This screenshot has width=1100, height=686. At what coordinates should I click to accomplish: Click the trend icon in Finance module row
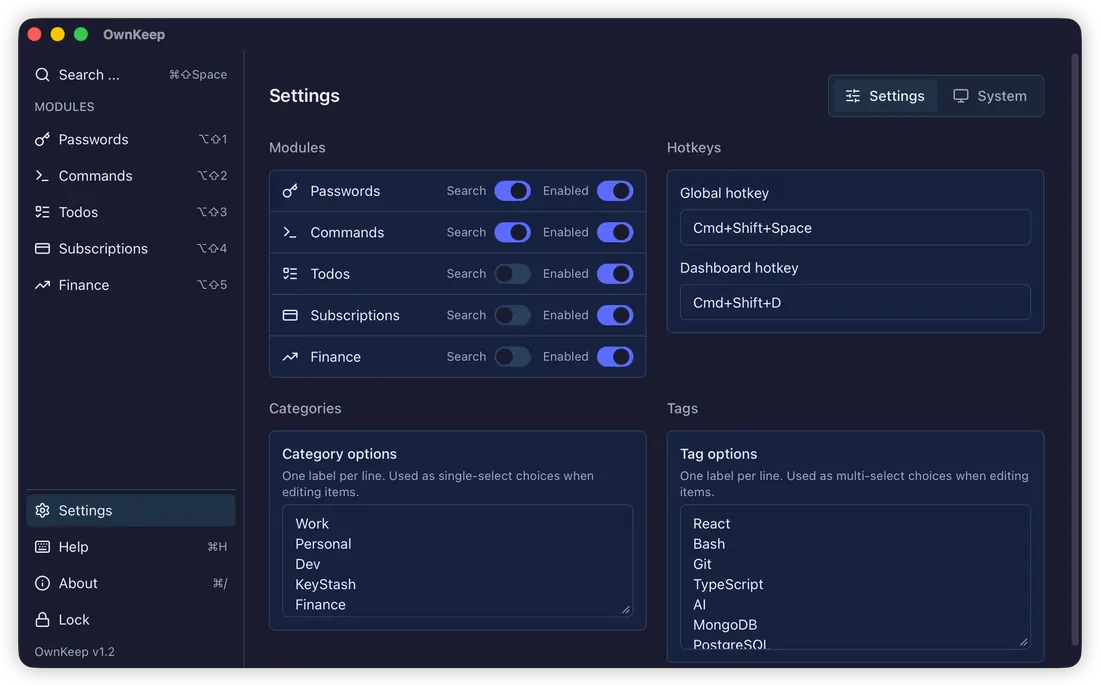(x=290, y=357)
